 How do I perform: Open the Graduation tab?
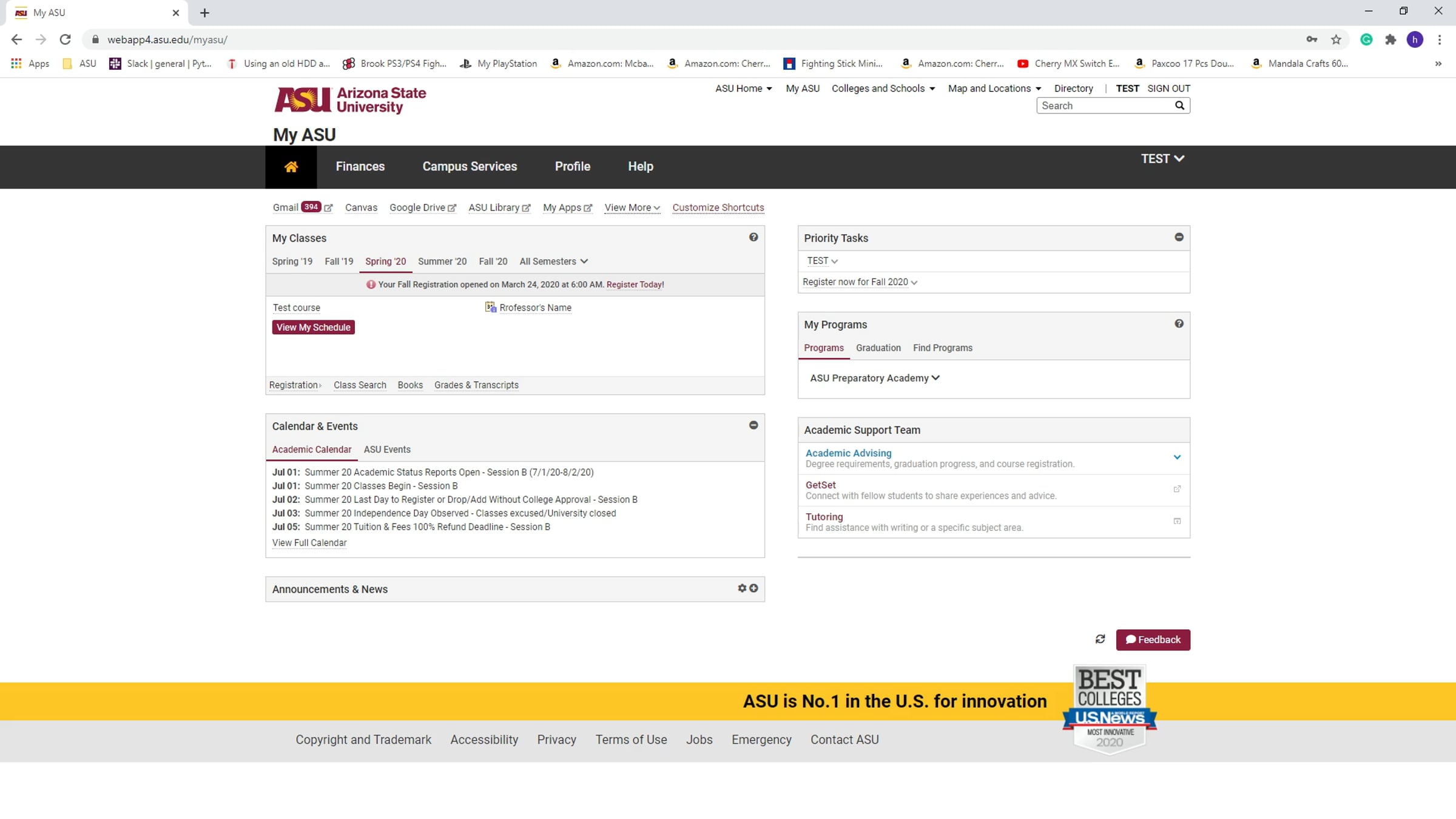point(878,348)
